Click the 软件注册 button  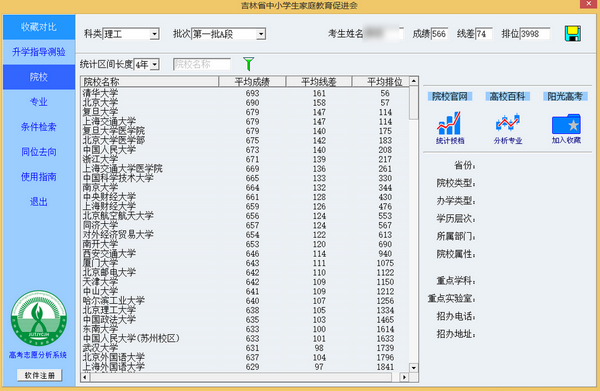tap(39, 375)
